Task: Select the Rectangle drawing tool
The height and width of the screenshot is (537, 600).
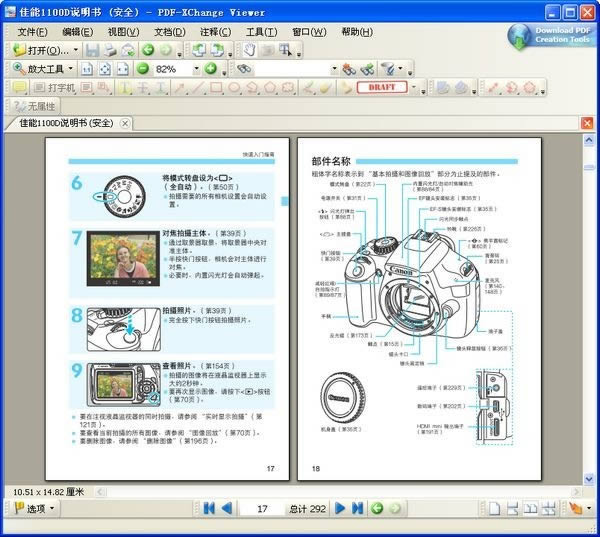Action: [216, 88]
